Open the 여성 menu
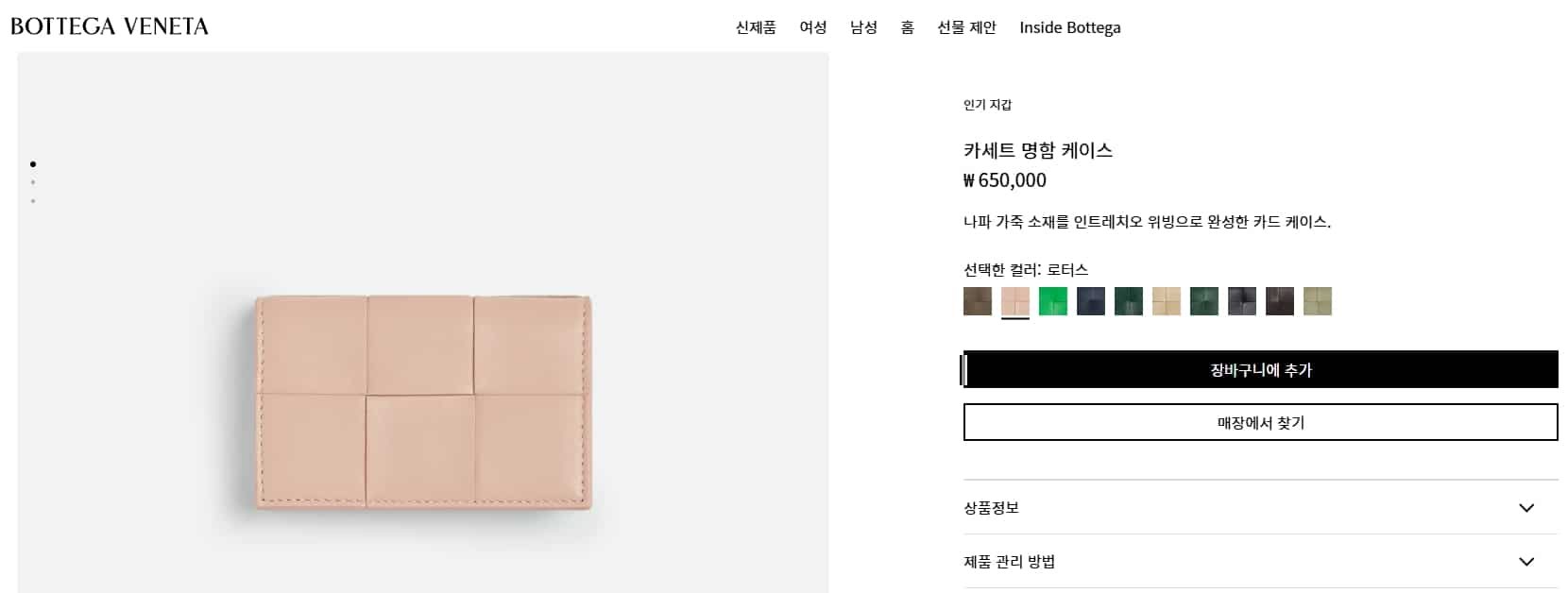The image size is (1568, 593). pyautogui.click(x=813, y=27)
